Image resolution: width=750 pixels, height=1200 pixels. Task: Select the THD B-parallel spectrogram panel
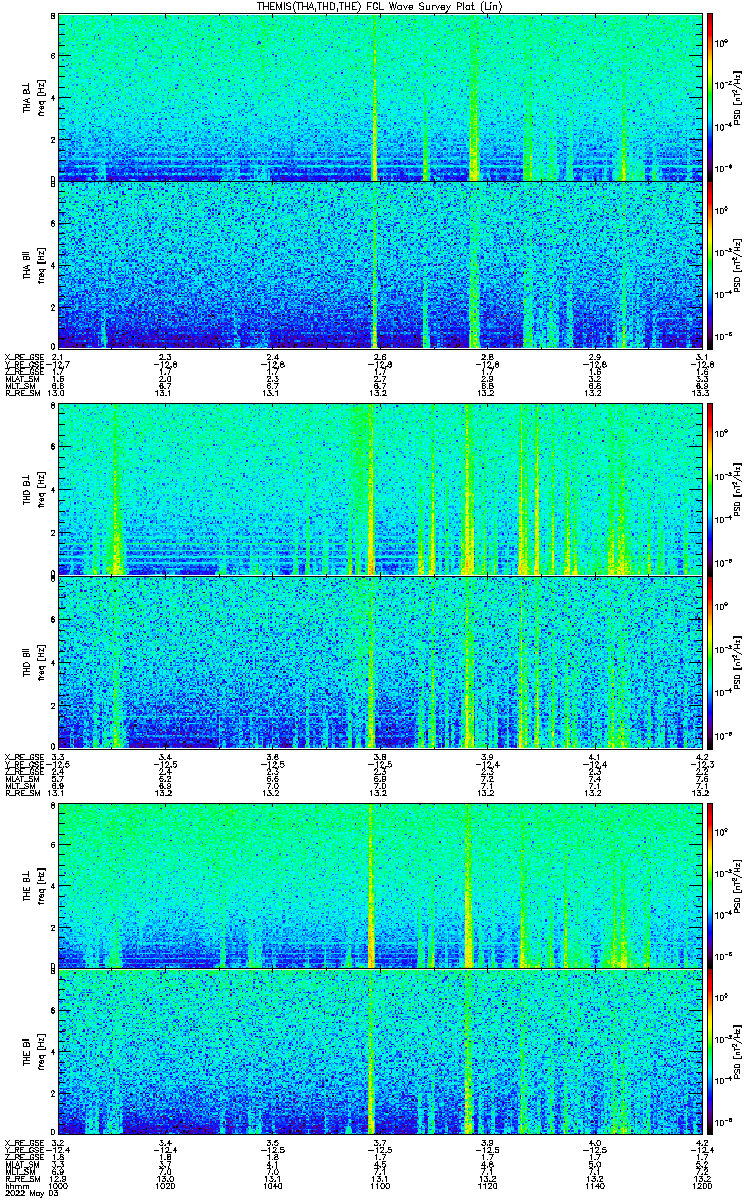[x=379, y=661]
